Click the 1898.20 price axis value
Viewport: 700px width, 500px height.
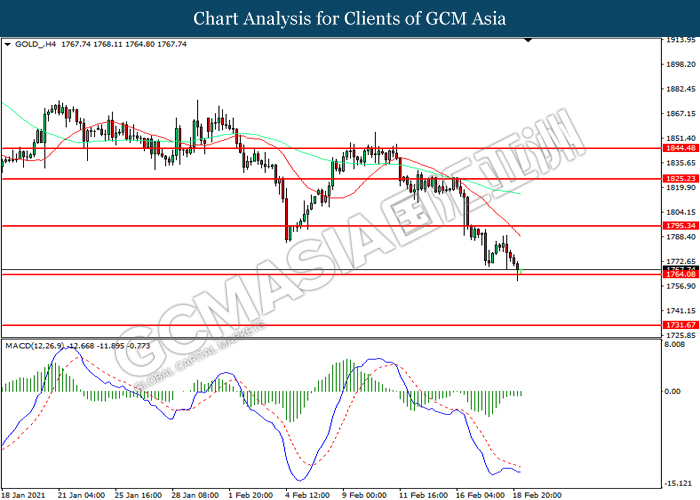pos(681,65)
